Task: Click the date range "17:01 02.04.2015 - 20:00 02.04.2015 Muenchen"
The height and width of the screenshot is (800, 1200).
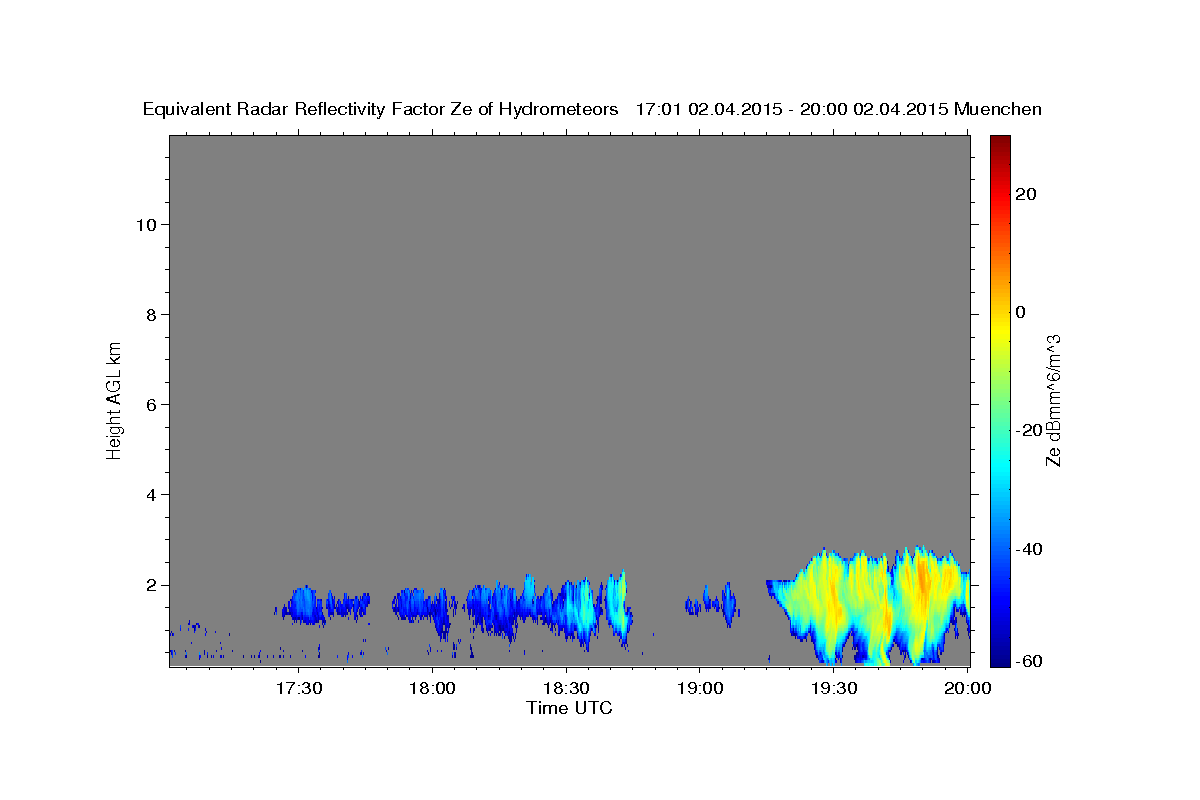Action: tap(839, 109)
